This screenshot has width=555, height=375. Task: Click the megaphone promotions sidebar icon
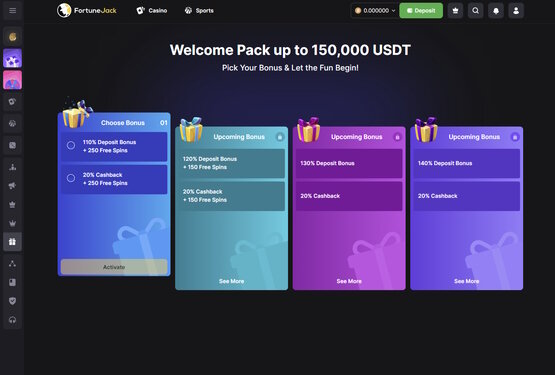[x=12, y=186]
